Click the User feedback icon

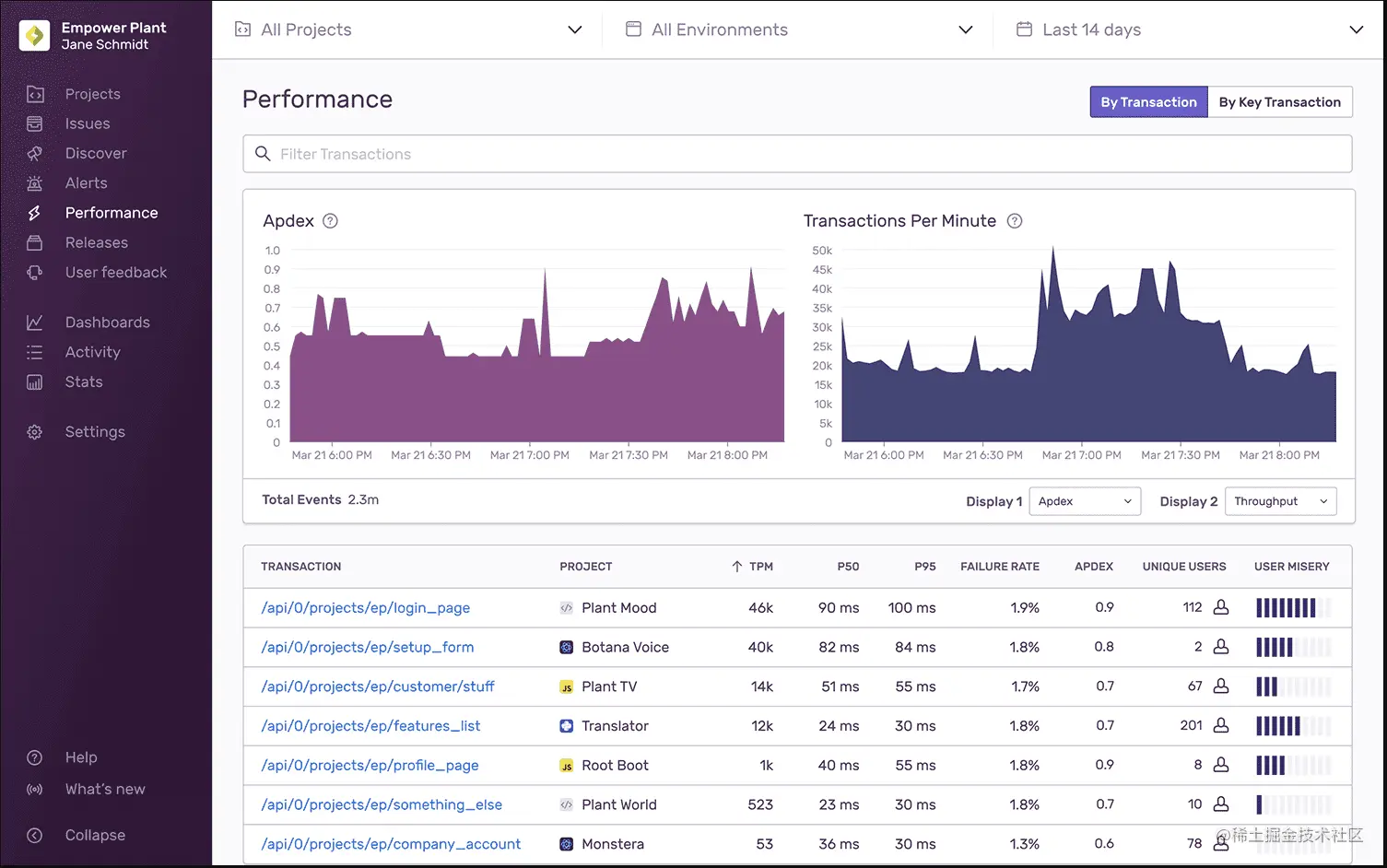click(35, 273)
